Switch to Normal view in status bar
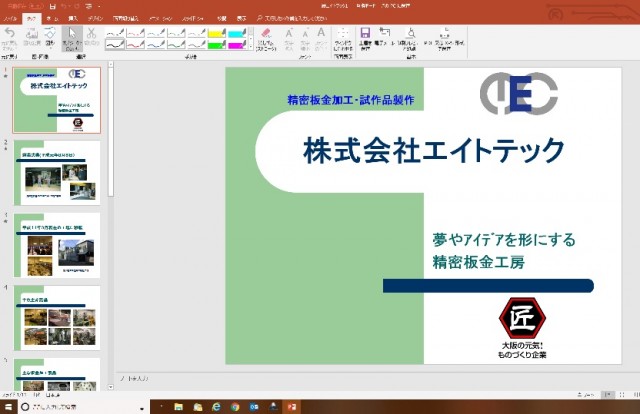Image resolution: width=640 pixels, height=414 pixels. click(x=608, y=395)
